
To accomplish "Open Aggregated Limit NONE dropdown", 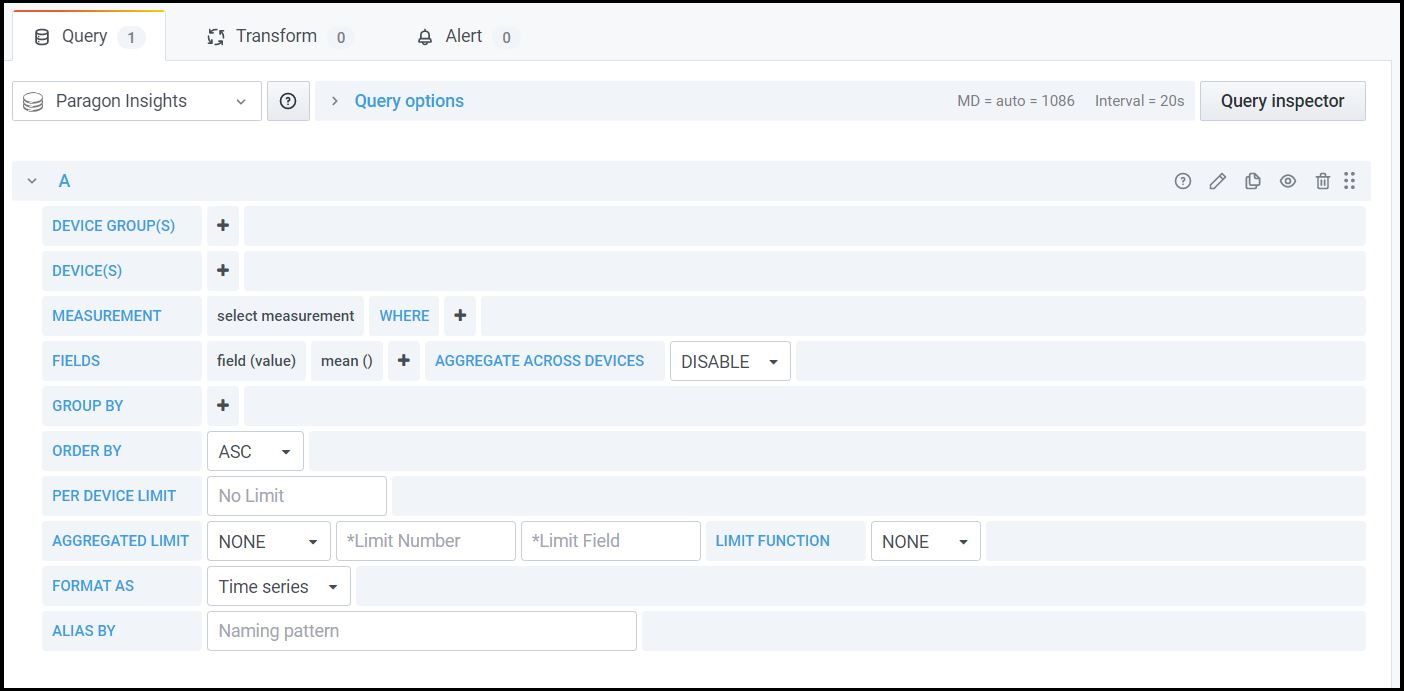I will coord(269,541).
